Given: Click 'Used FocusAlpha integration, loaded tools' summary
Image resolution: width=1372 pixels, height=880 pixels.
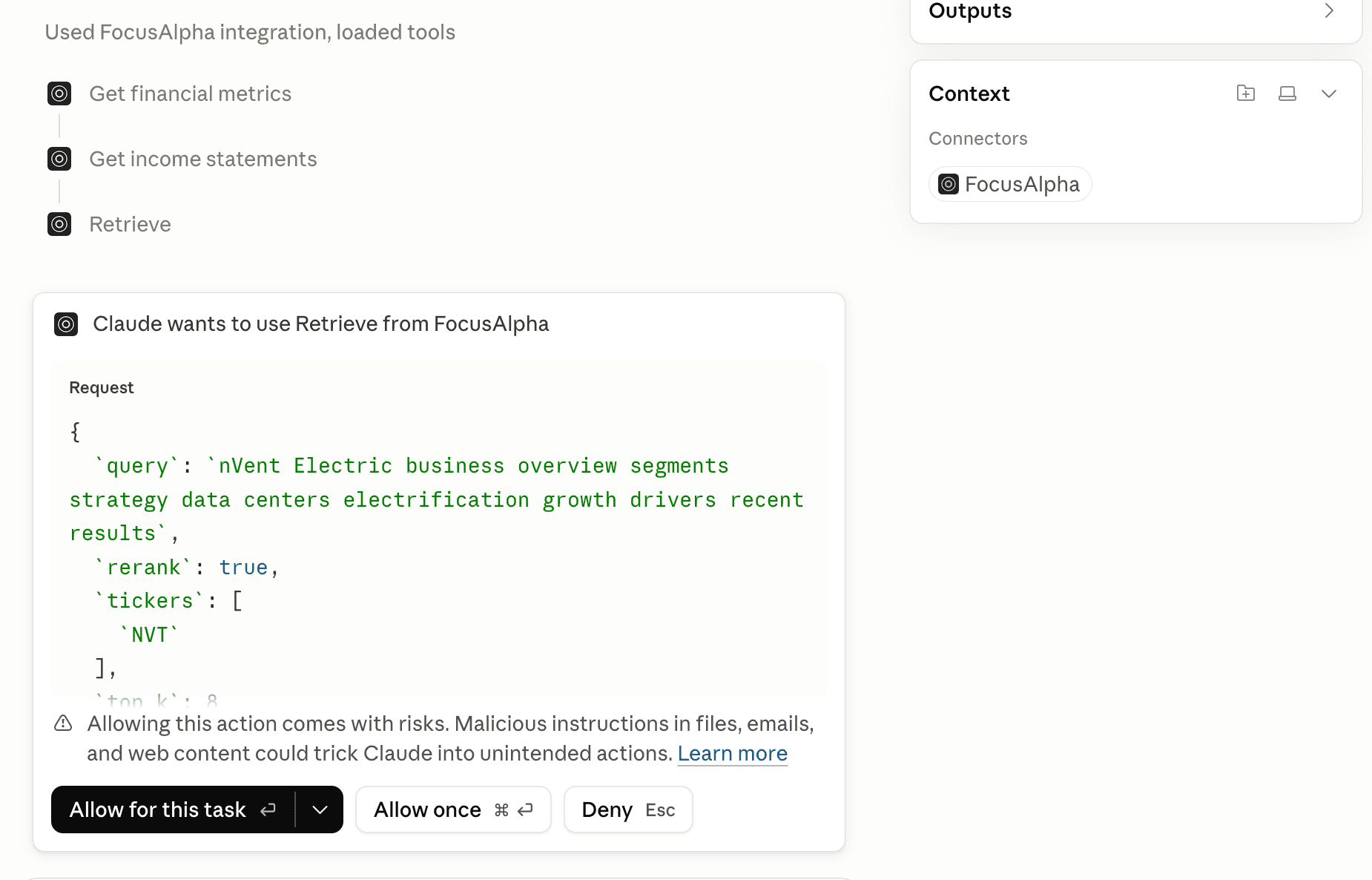Looking at the screenshot, I should click(250, 33).
